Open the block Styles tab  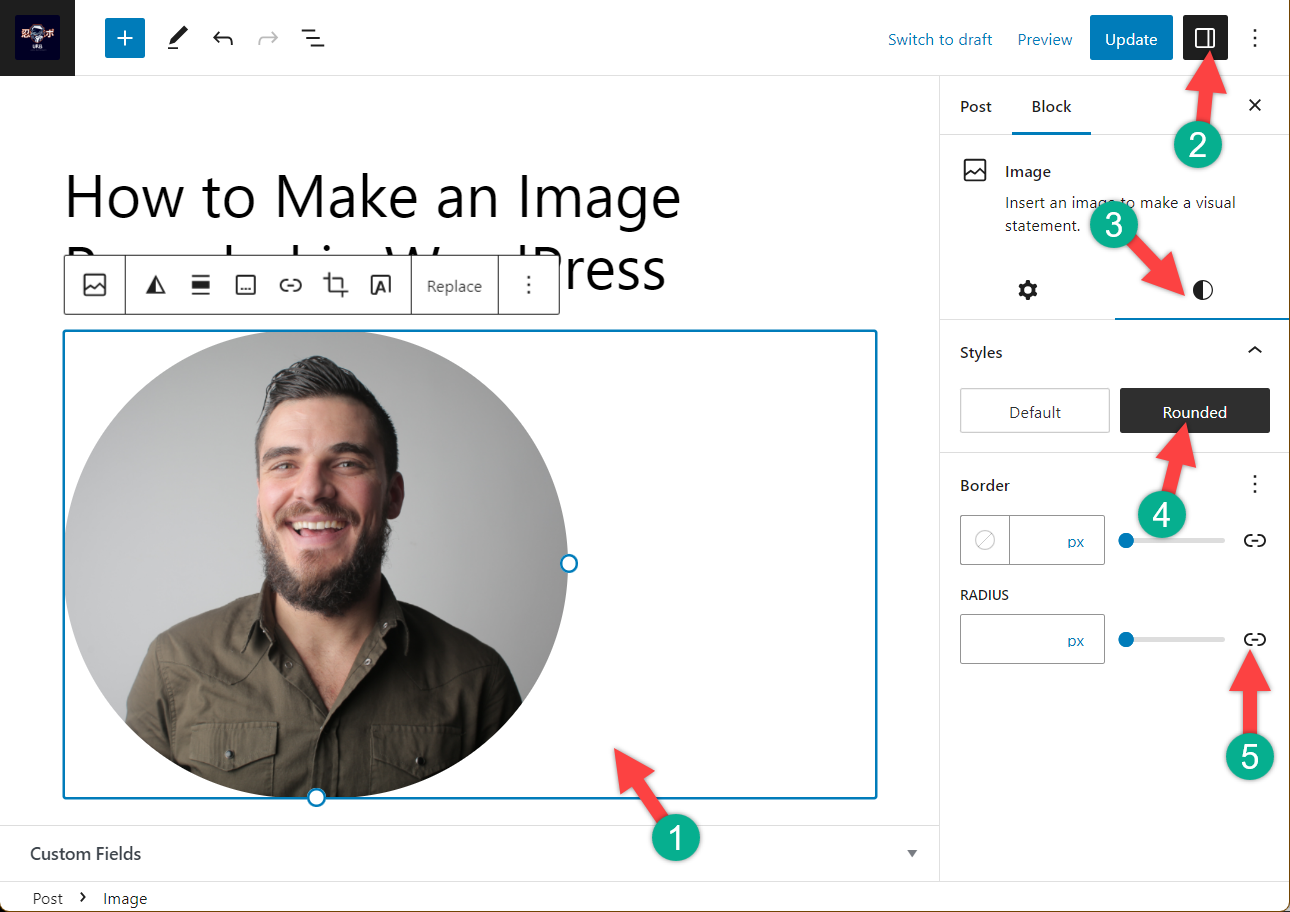1202,290
